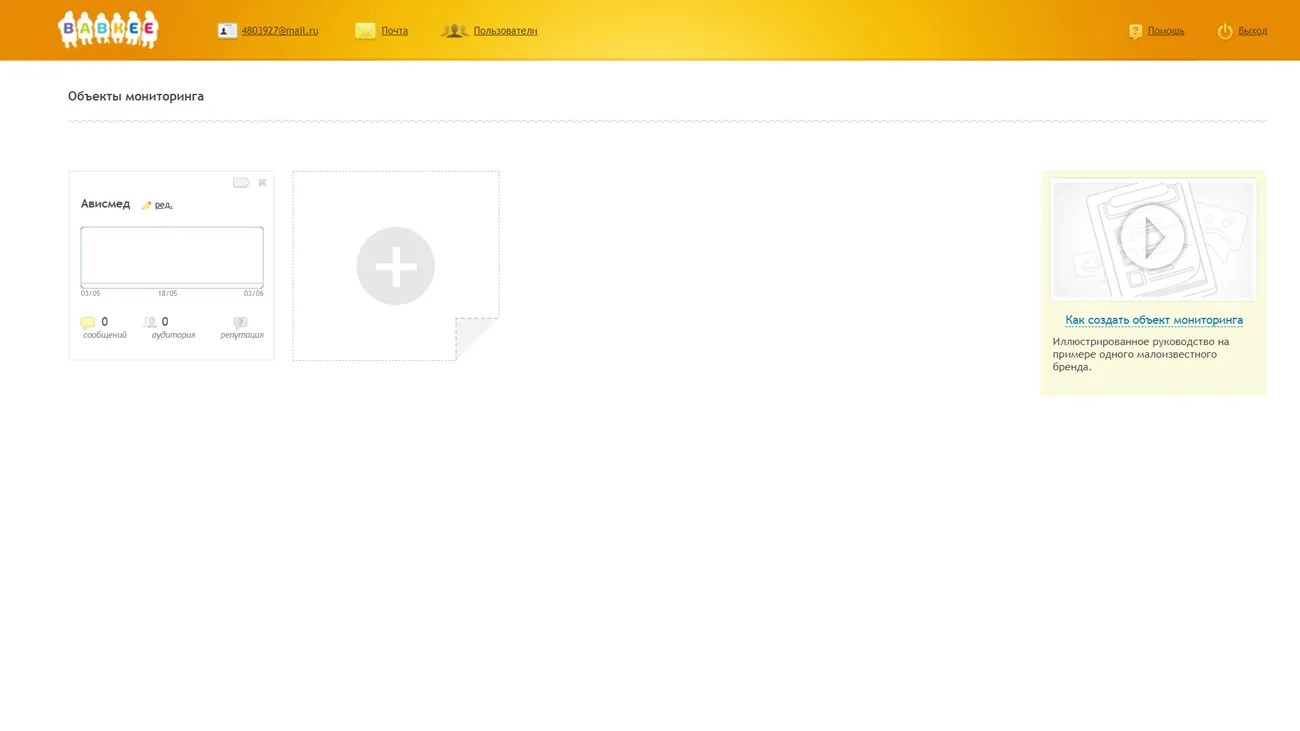This screenshot has height=731, width=1300.
Task: Open the Помощь link
Action: (1165, 31)
